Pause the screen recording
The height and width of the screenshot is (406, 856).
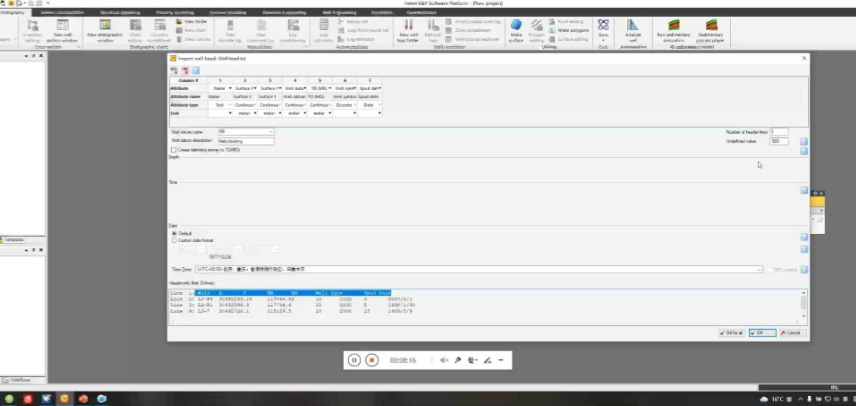pyautogui.click(x=354, y=360)
